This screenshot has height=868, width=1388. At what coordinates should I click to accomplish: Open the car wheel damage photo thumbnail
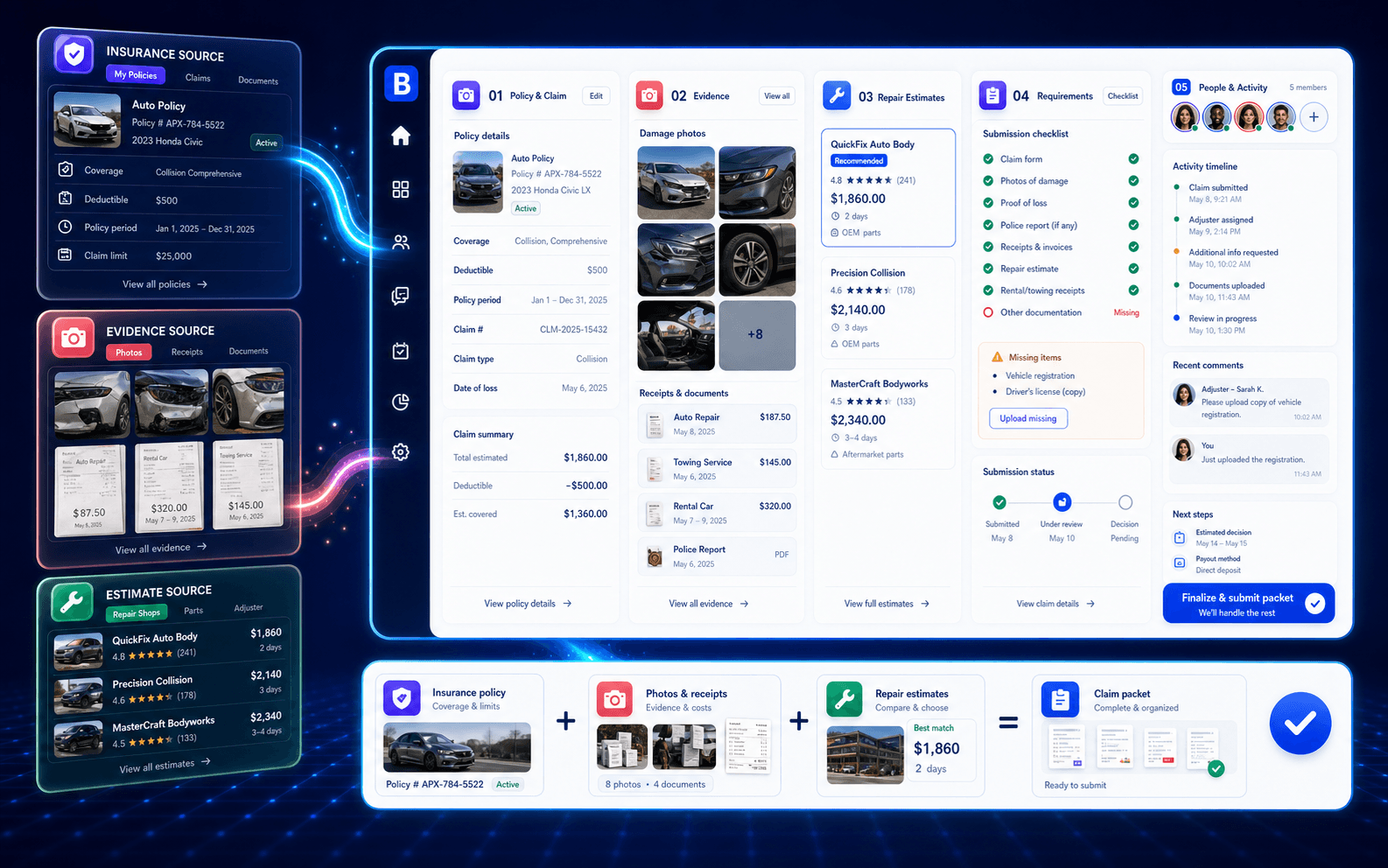(756, 259)
